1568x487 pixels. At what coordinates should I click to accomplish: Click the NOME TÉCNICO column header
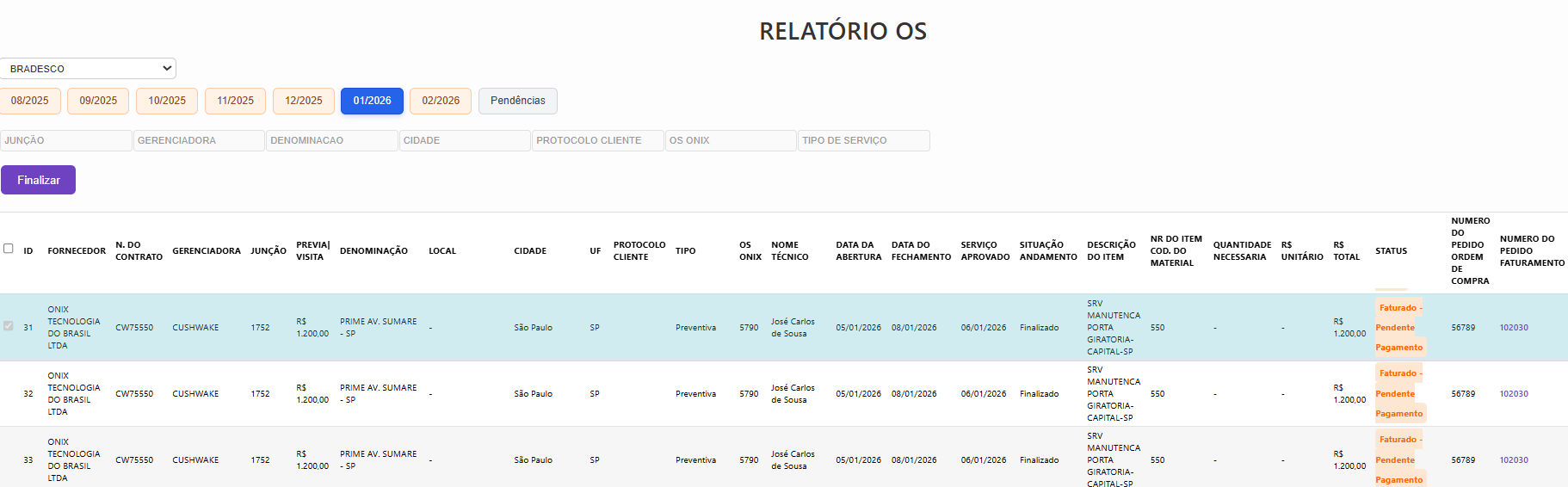(790, 251)
